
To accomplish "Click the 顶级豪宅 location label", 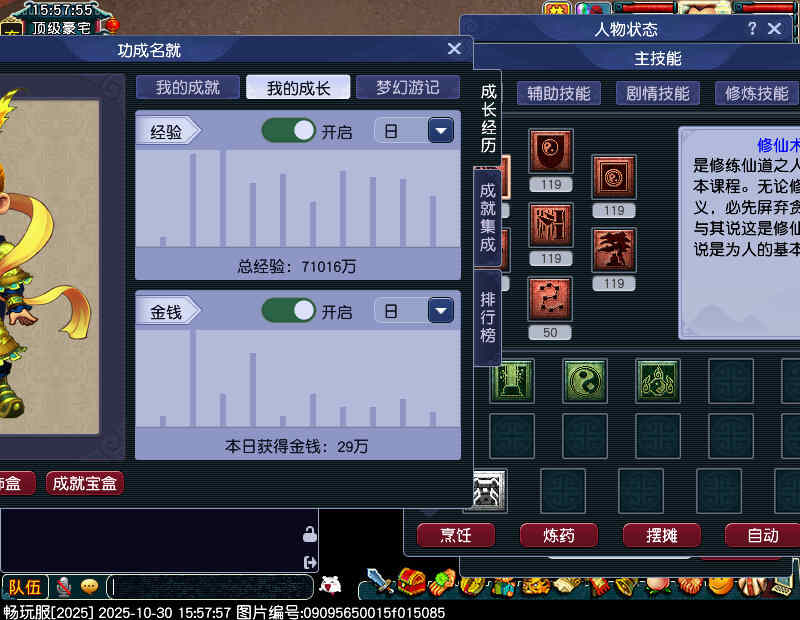I will (61, 27).
